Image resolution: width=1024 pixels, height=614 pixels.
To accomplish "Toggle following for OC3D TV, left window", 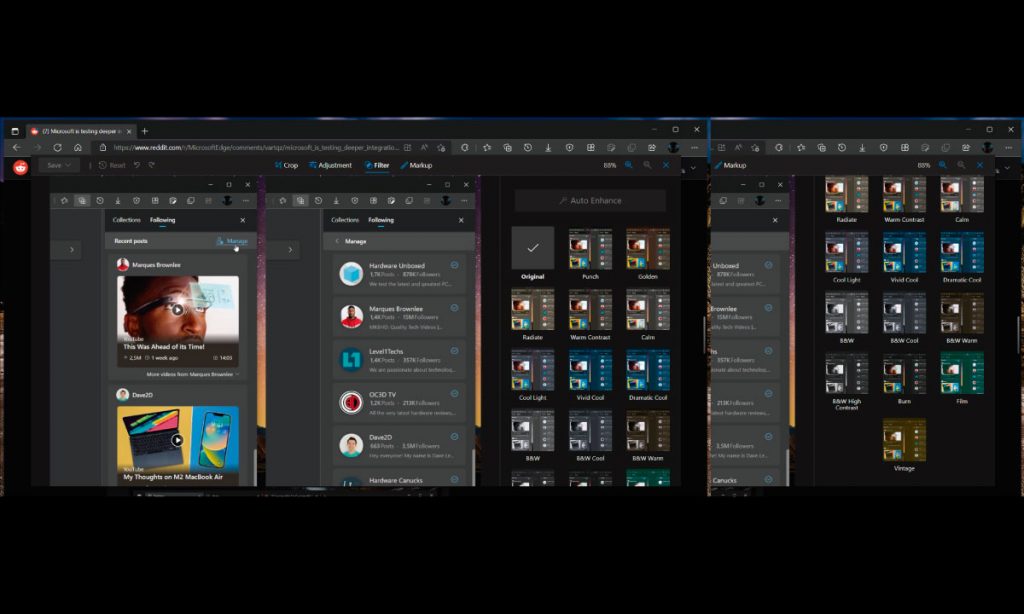I will coord(455,393).
